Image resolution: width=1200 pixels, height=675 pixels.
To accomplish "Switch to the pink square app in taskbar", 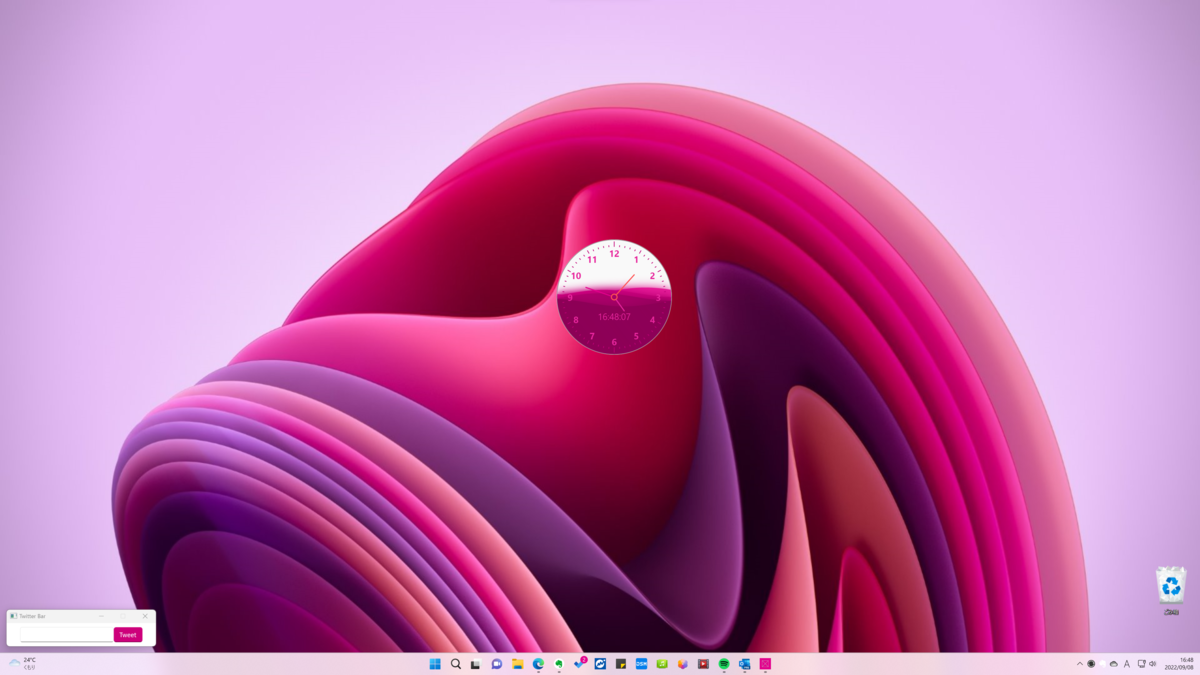I will point(765,664).
